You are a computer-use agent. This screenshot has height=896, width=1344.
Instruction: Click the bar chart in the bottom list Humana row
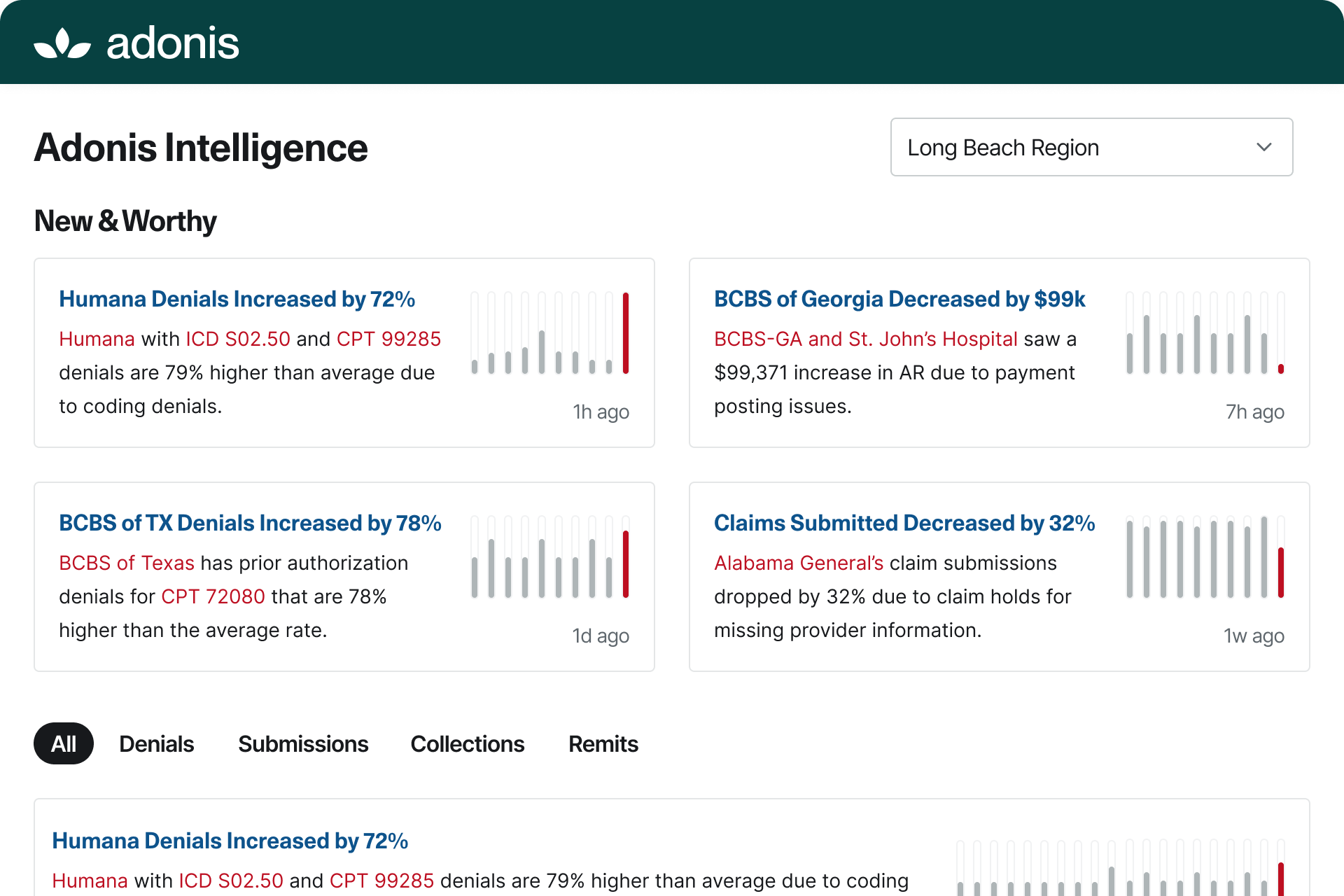pos(1121,867)
